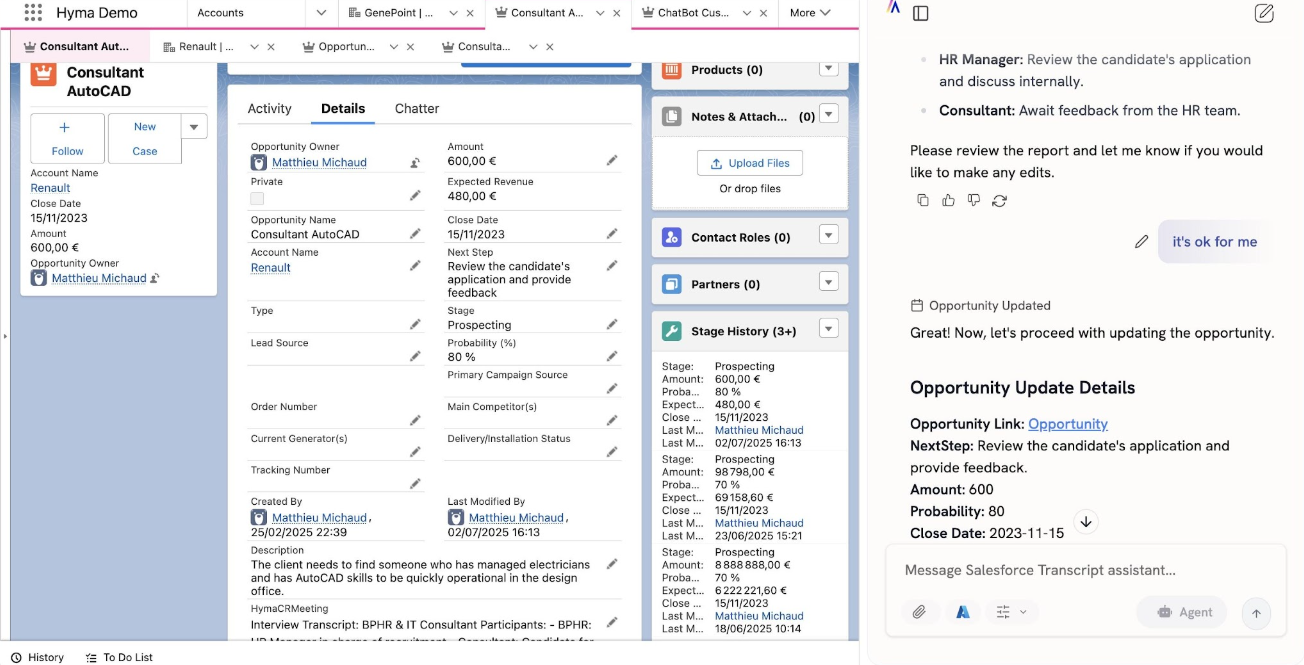Open the More tabs dropdown
Viewport: 1304px width, 665px height.
(810, 13)
